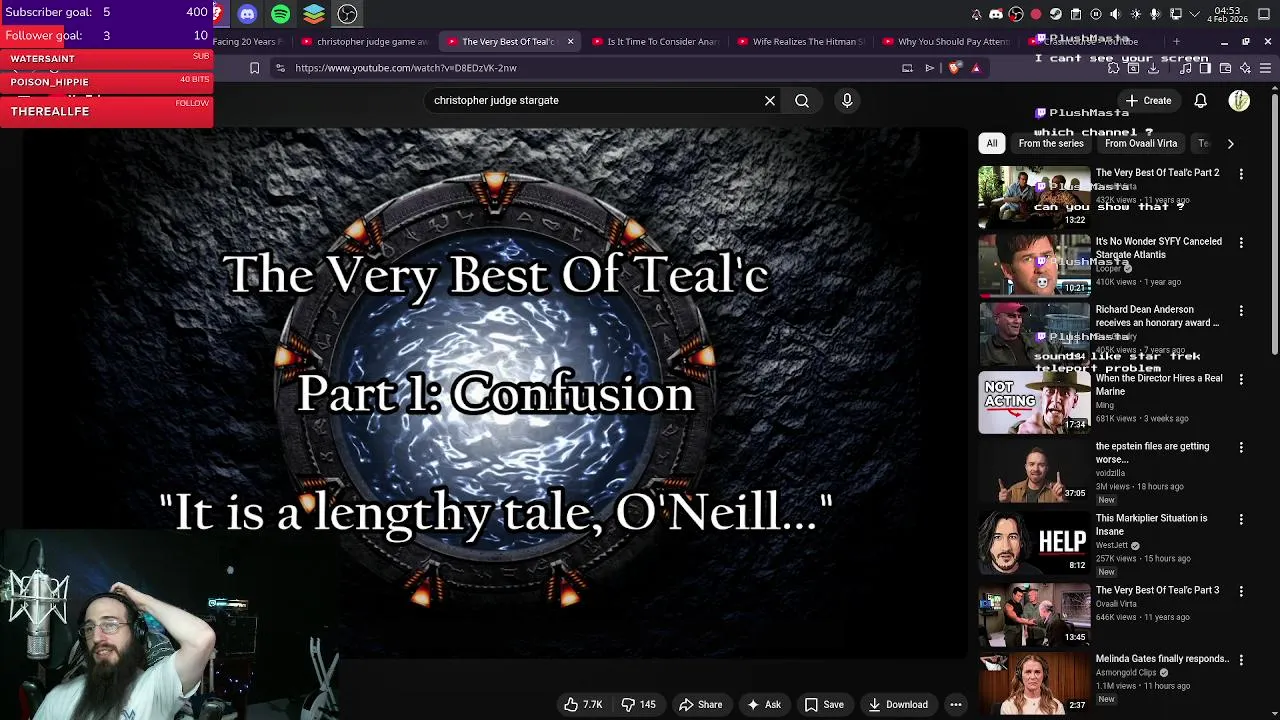Click the Brave Shields lion icon
Screen dimensions: 1280x720
point(954,68)
